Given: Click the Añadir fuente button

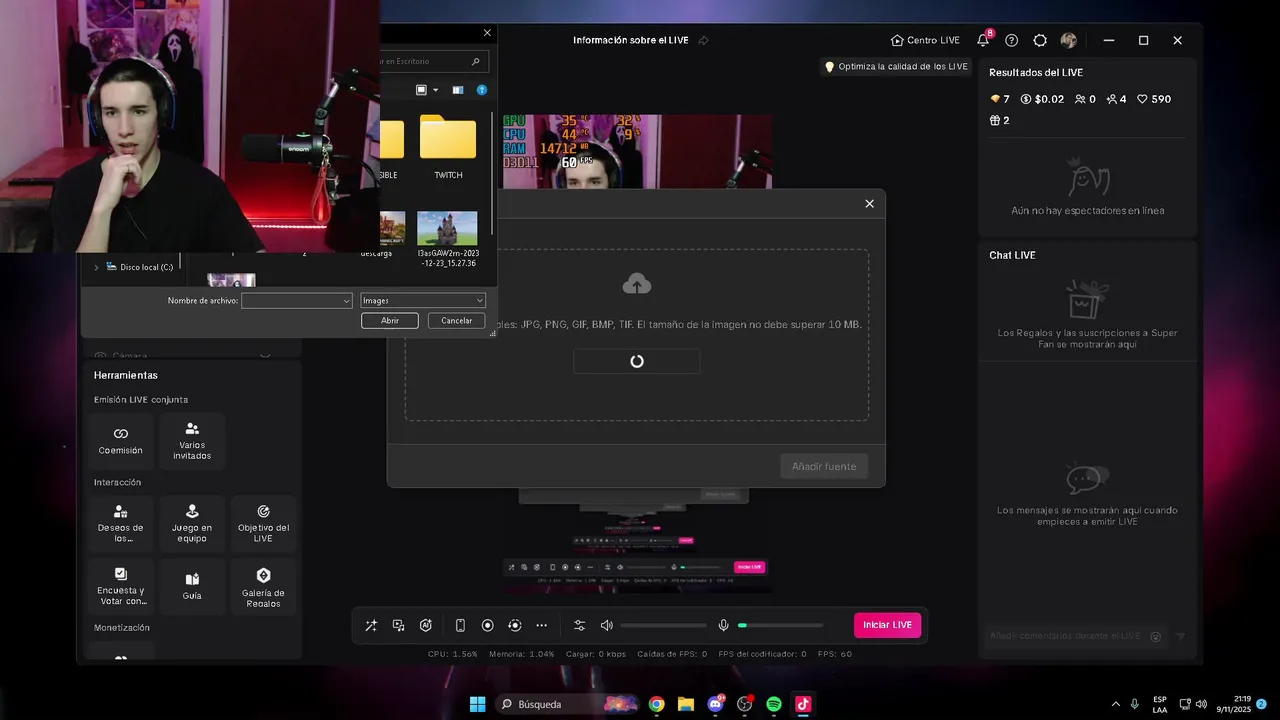Looking at the screenshot, I should [x=824, y=466].
